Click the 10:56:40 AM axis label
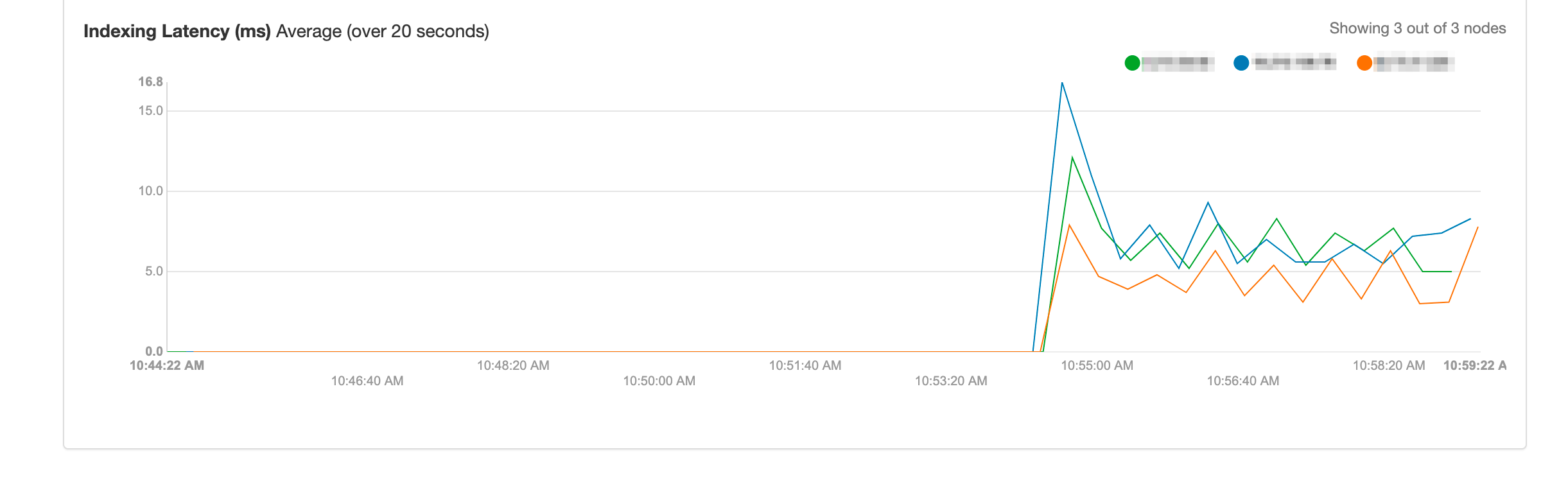Screen dimensions: 1568x479 point(1242,381)
